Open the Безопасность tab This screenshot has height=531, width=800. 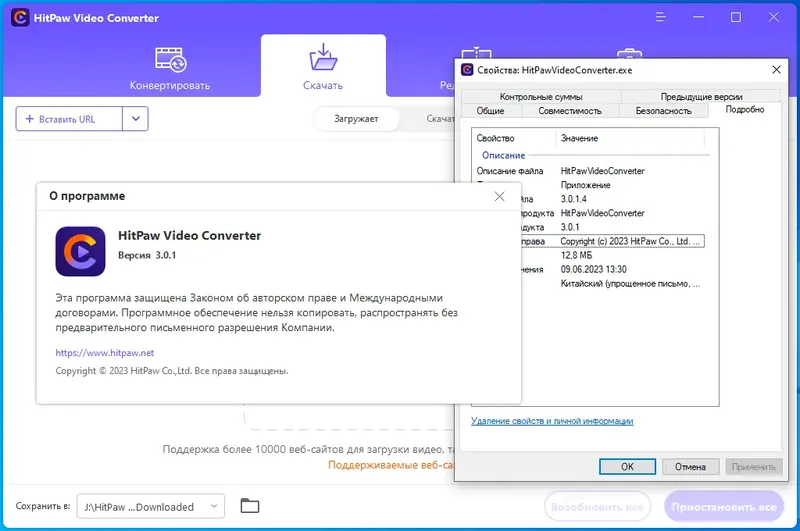tap(663, 111)
